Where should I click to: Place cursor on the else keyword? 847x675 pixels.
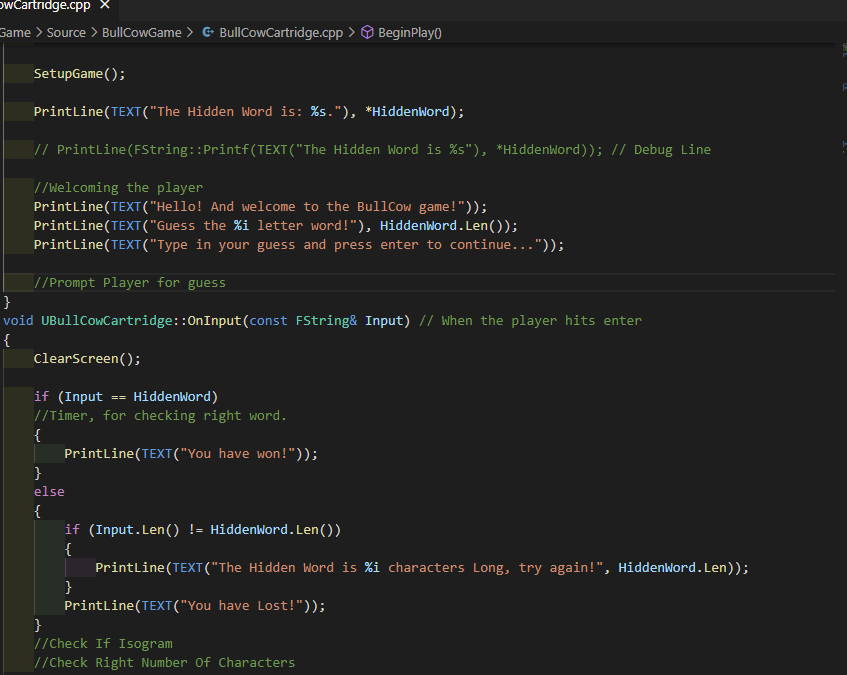(x=49, y=491)
